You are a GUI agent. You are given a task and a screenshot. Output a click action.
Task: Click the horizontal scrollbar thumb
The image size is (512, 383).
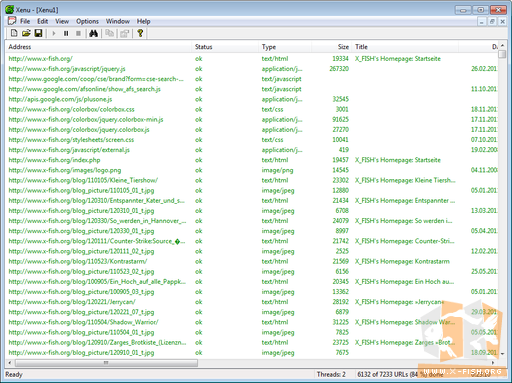tap(106, 362)
